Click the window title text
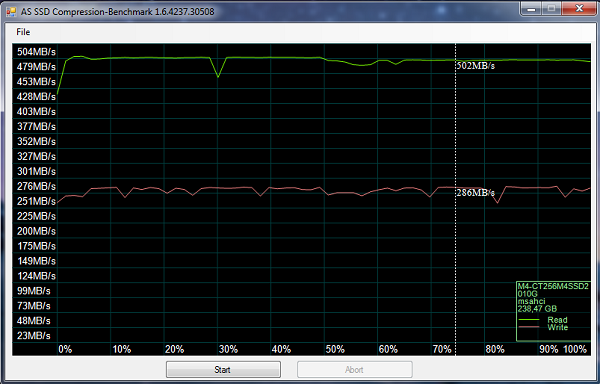 (117, 12)
